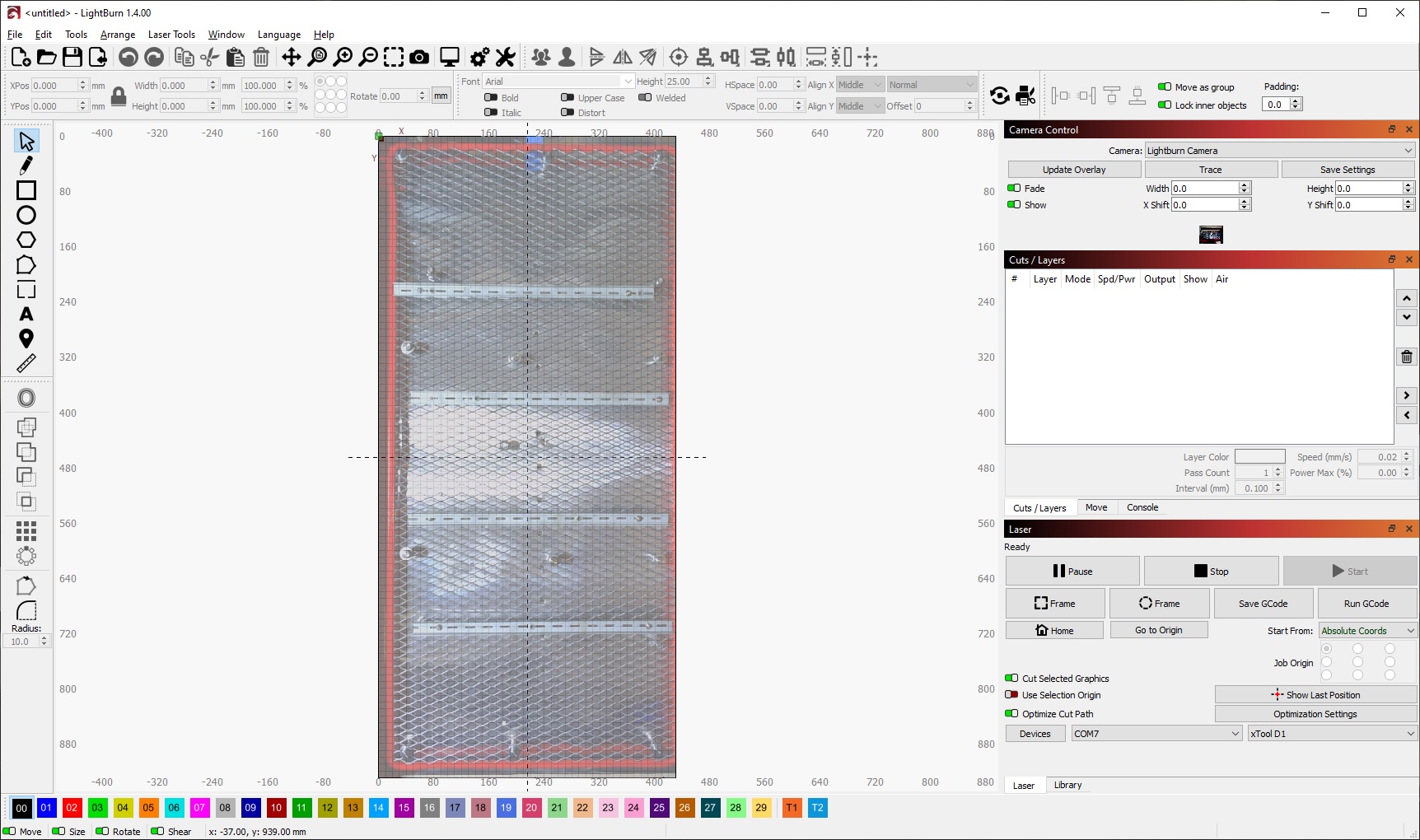This screenshot has width=1420, height=840.
Task: Expand the COM7 port dropdown
Action: [x=1156, y=734]
